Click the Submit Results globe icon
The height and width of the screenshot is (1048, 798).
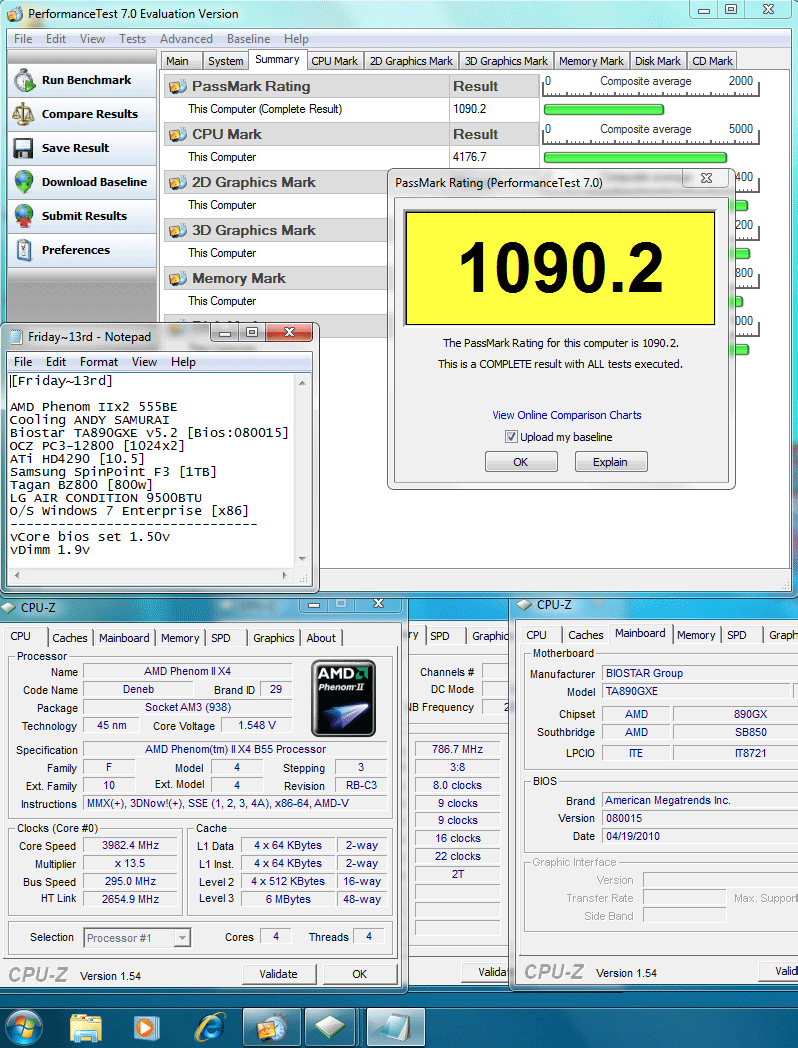(x=24, y=216)
